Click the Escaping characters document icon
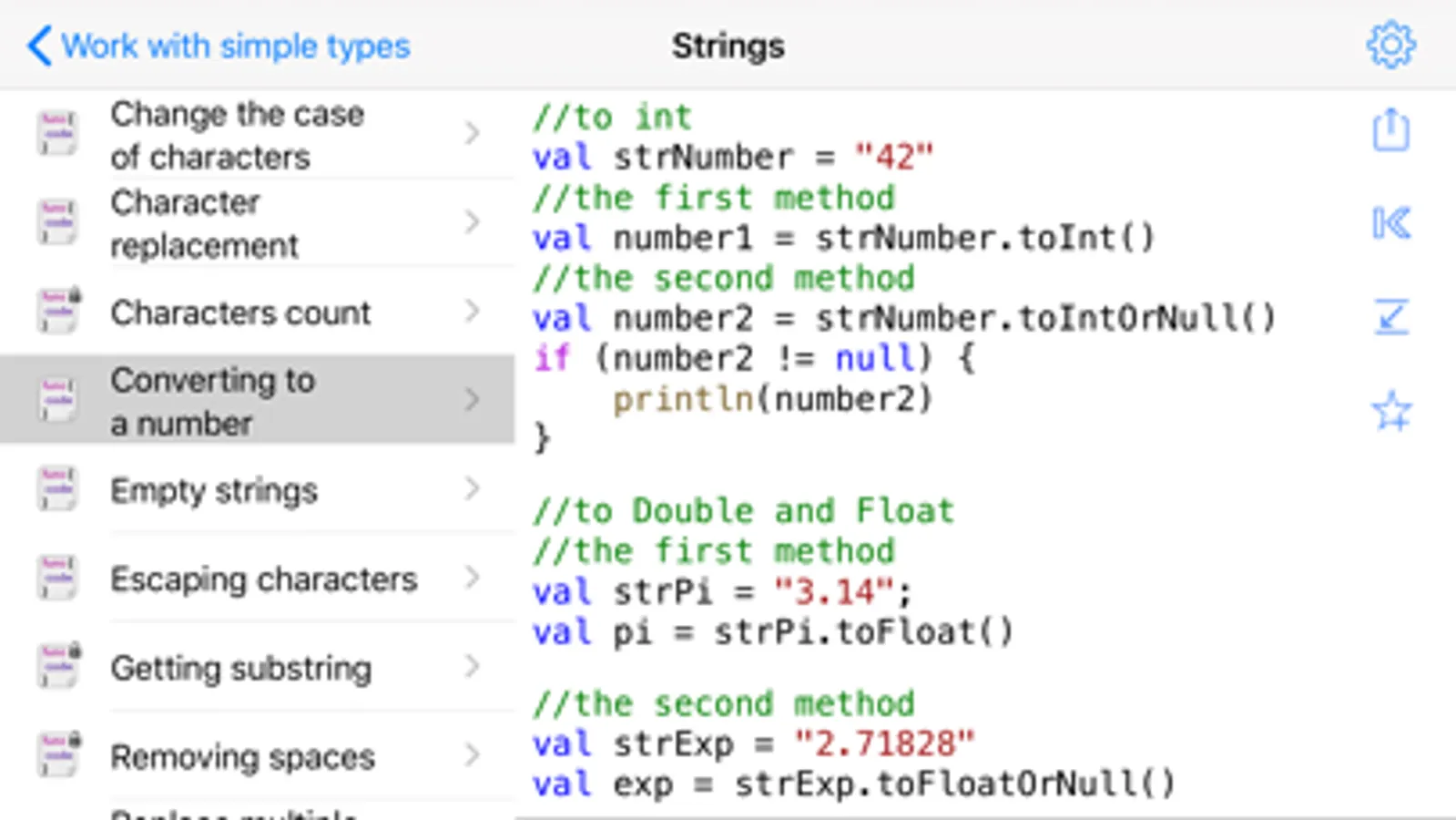 58,578
